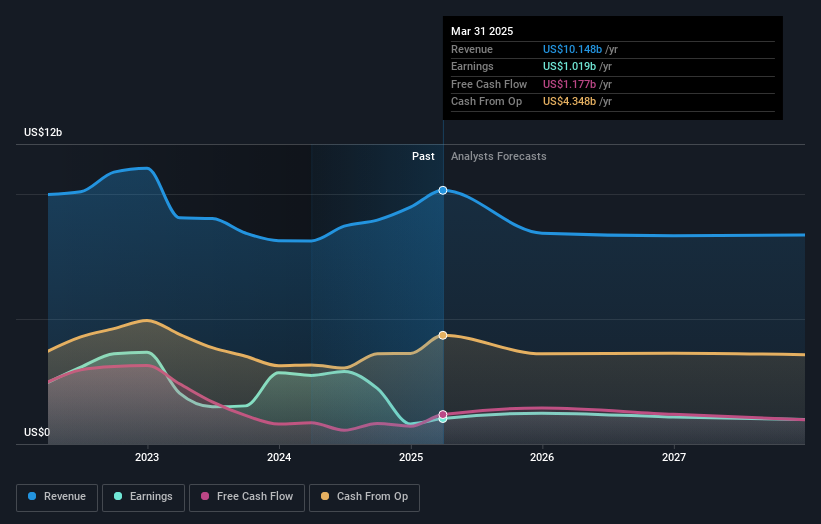821x524 pixels.
Task: Click the Past label on chart
Action: (423, 157)
